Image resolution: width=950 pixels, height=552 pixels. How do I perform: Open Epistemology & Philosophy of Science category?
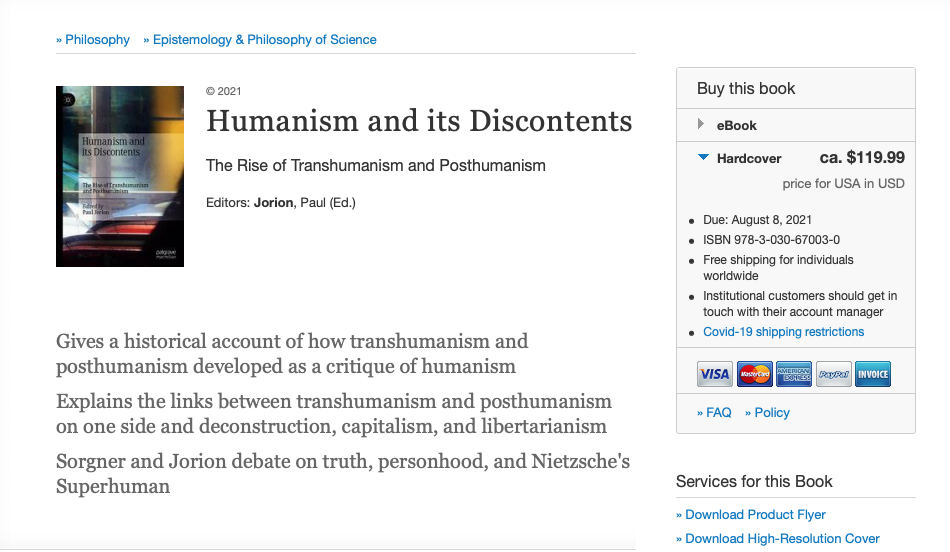click(x=259, y=39)
